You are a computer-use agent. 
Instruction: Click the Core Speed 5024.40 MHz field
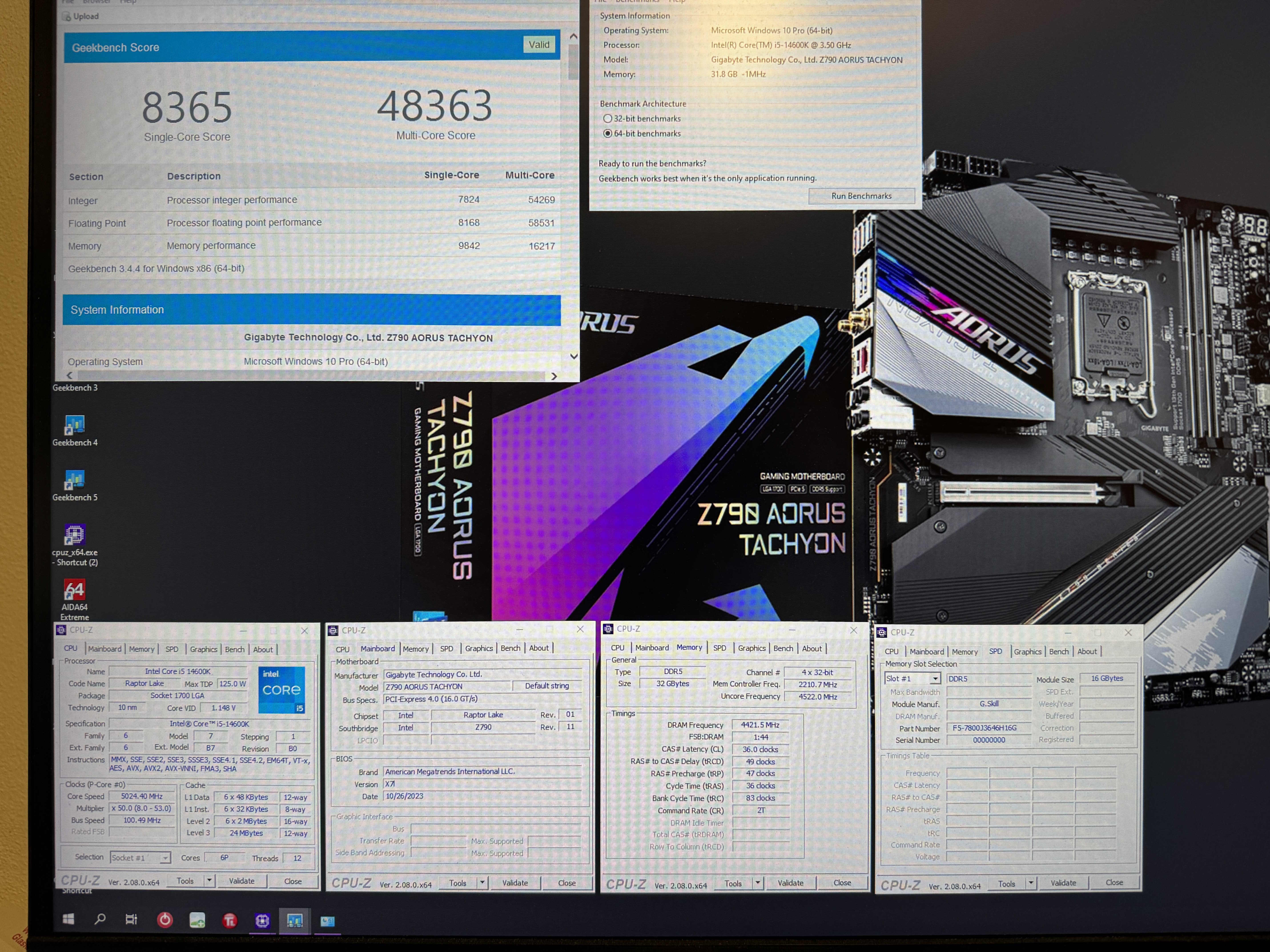[142, 796]
